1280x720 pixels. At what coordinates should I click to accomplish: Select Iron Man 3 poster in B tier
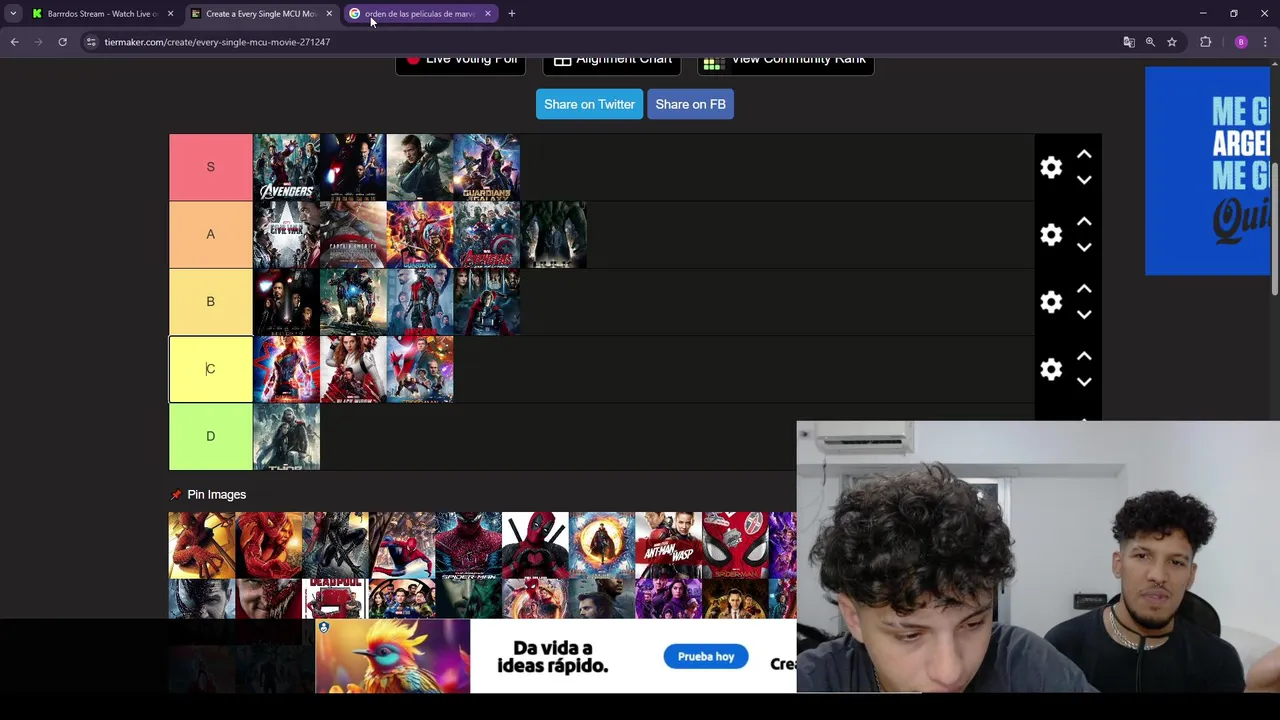point(353,301)
